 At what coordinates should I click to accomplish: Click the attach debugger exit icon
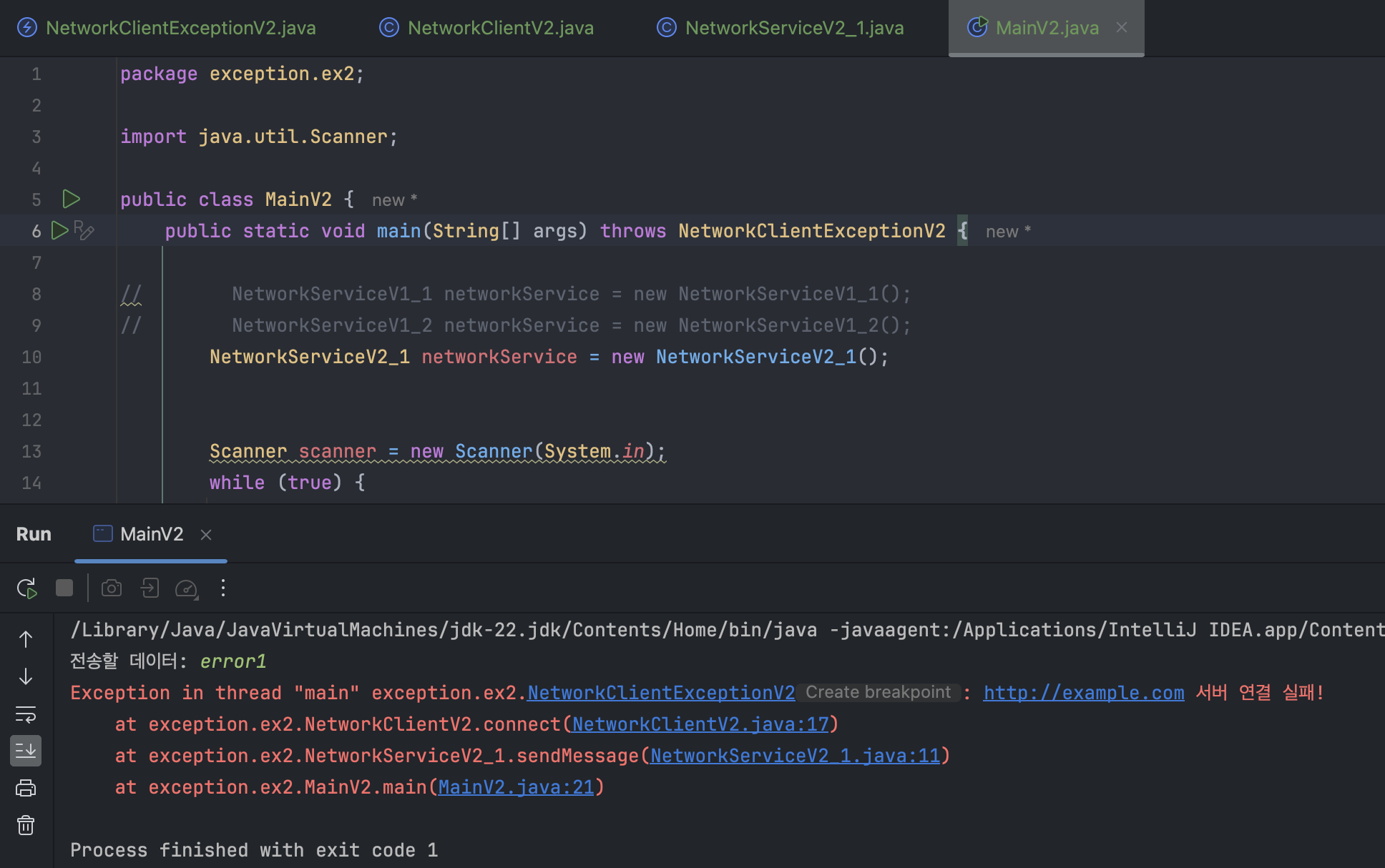click(x=149, y=588)
